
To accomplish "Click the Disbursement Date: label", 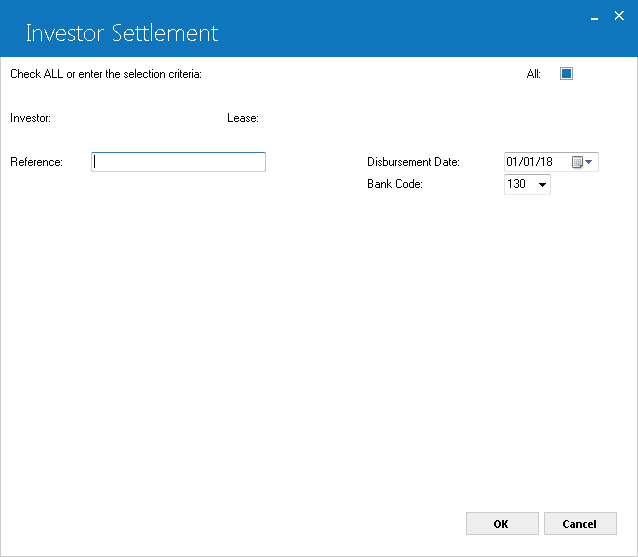I will click(x=413, y=162).
